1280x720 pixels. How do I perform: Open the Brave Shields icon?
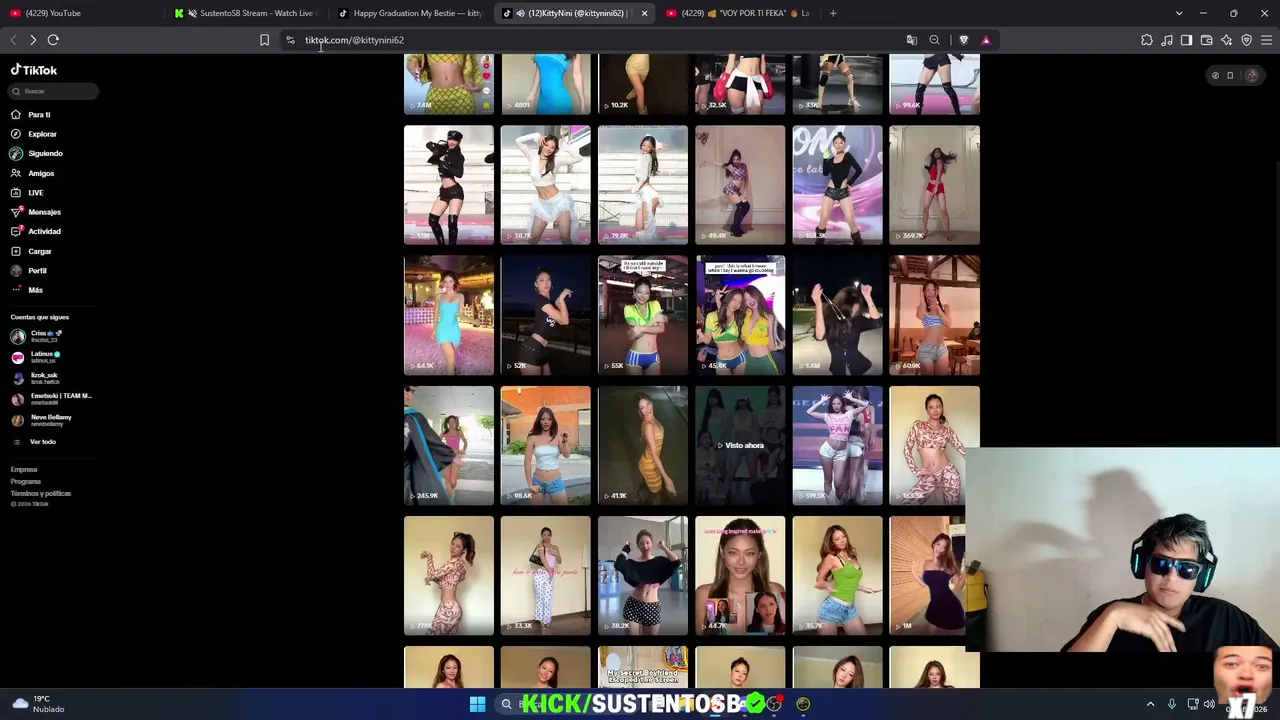[964, 40]
